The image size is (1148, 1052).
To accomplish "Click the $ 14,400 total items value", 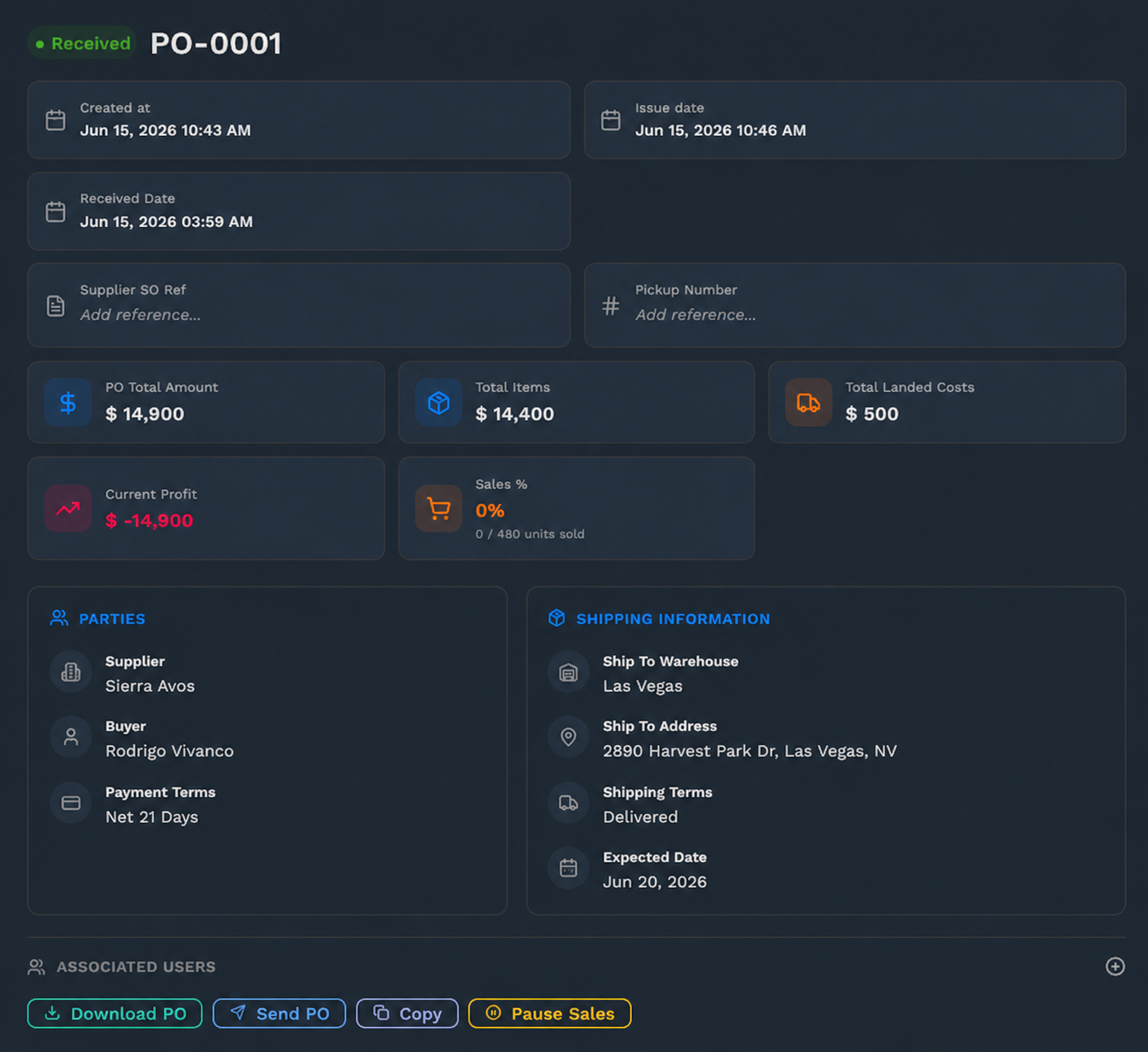I will [514, 414].
